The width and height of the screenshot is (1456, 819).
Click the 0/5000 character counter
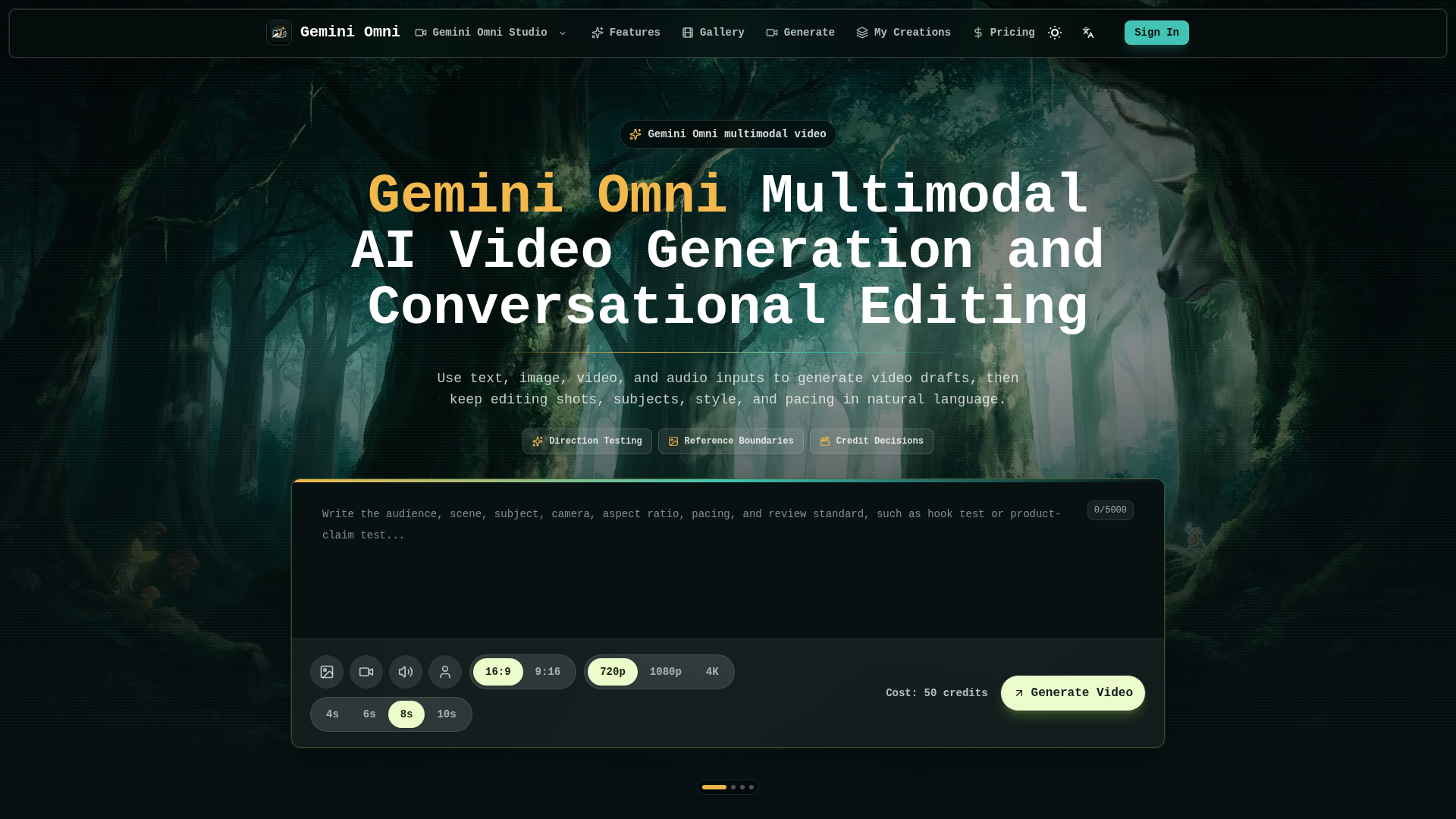tap(1110, 510)
